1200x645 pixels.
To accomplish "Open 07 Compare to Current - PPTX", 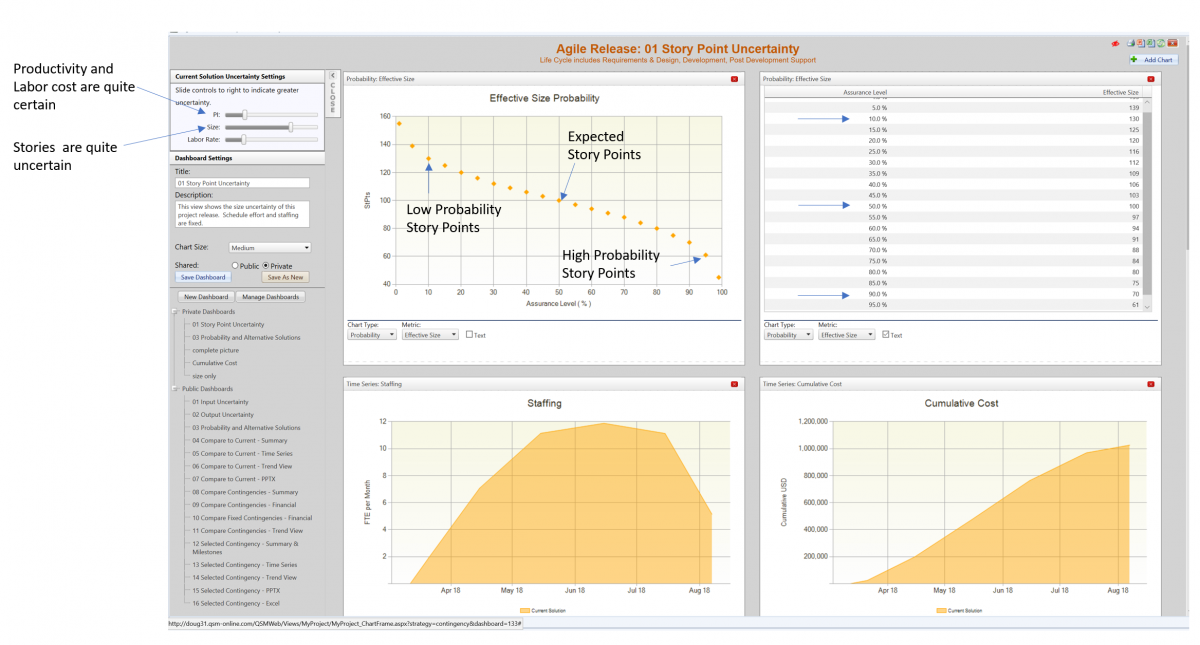I will pyautogui.click(x=236, y=479).
